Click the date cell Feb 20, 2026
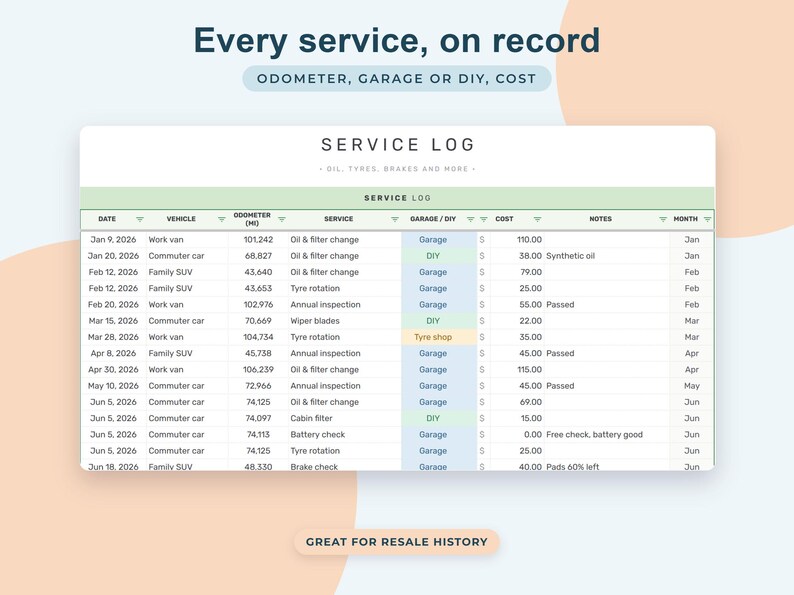The height and width of the screenshot is (595, 794). 113,304
